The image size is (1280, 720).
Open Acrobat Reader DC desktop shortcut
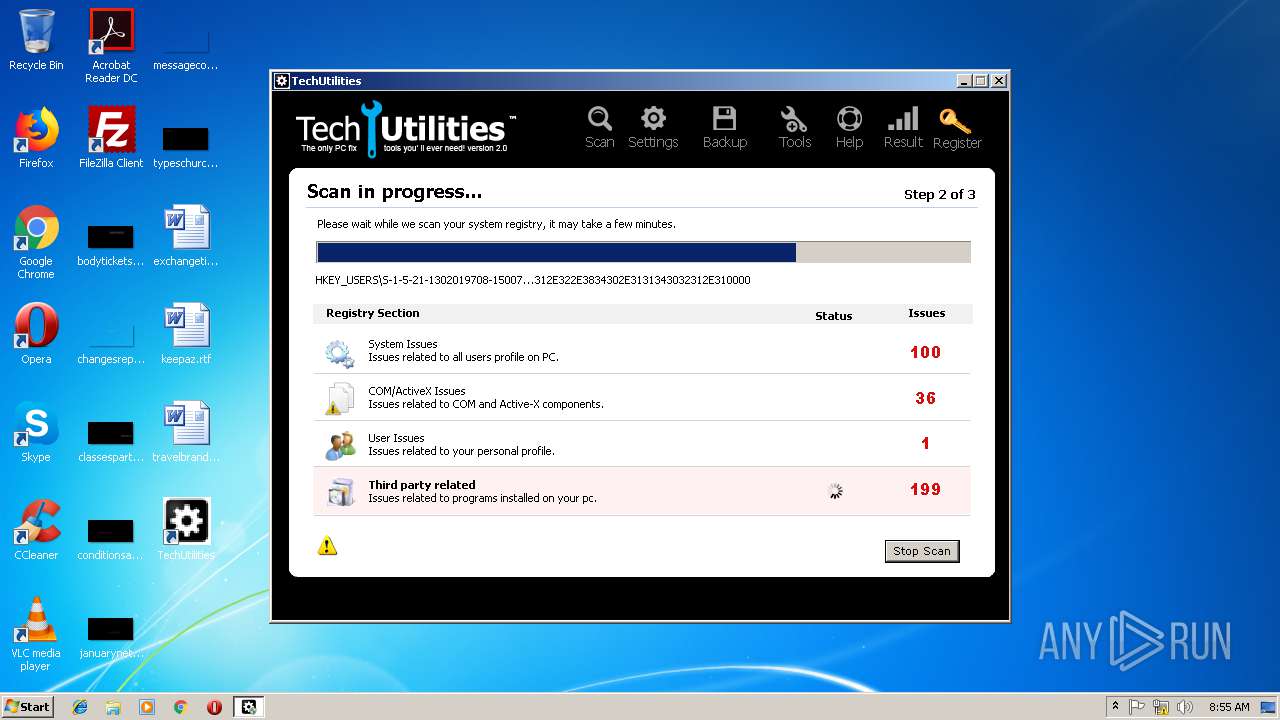coord(111,46)
